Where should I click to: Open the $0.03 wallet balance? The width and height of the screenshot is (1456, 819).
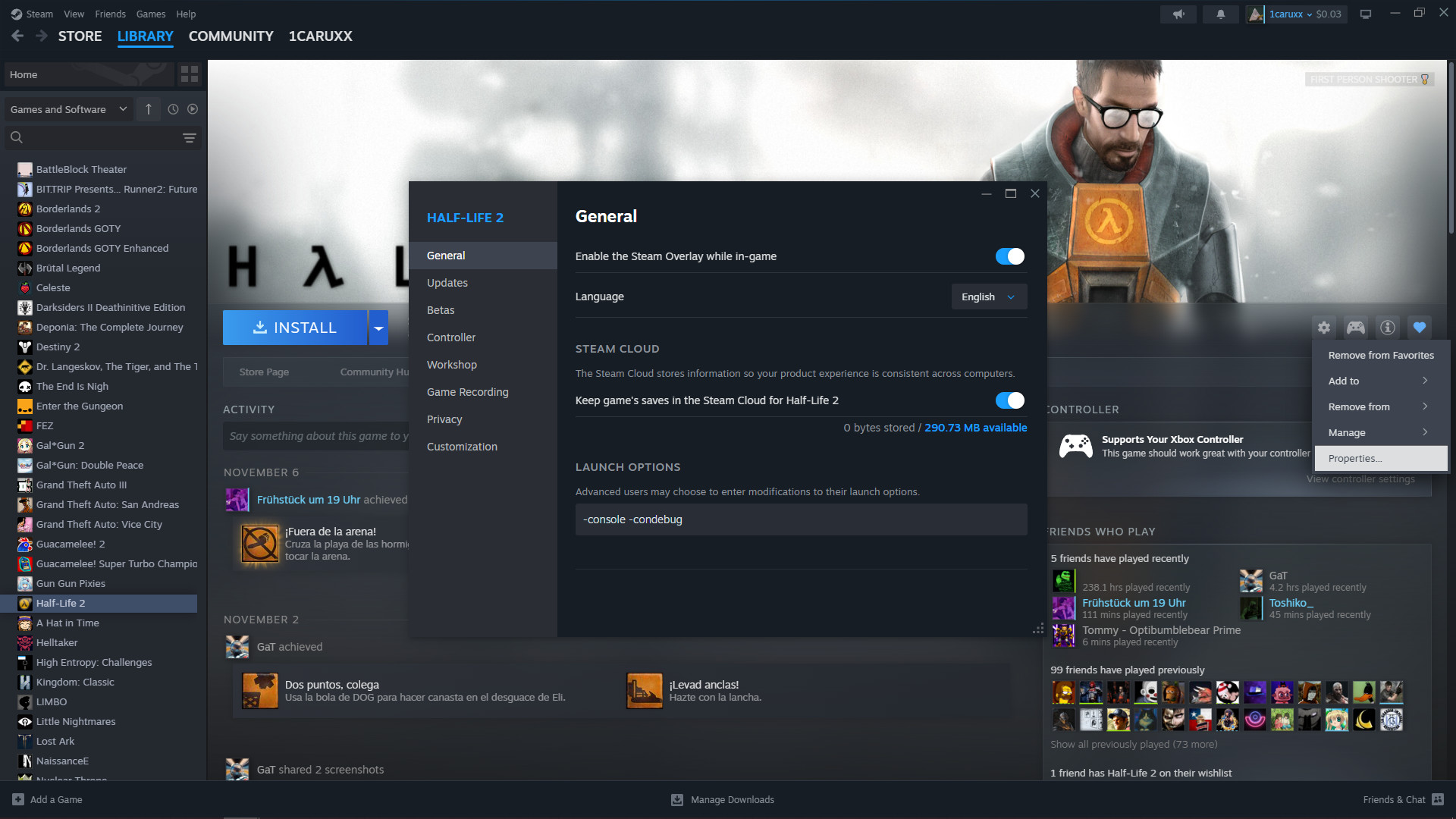[x=1329, y=14]
